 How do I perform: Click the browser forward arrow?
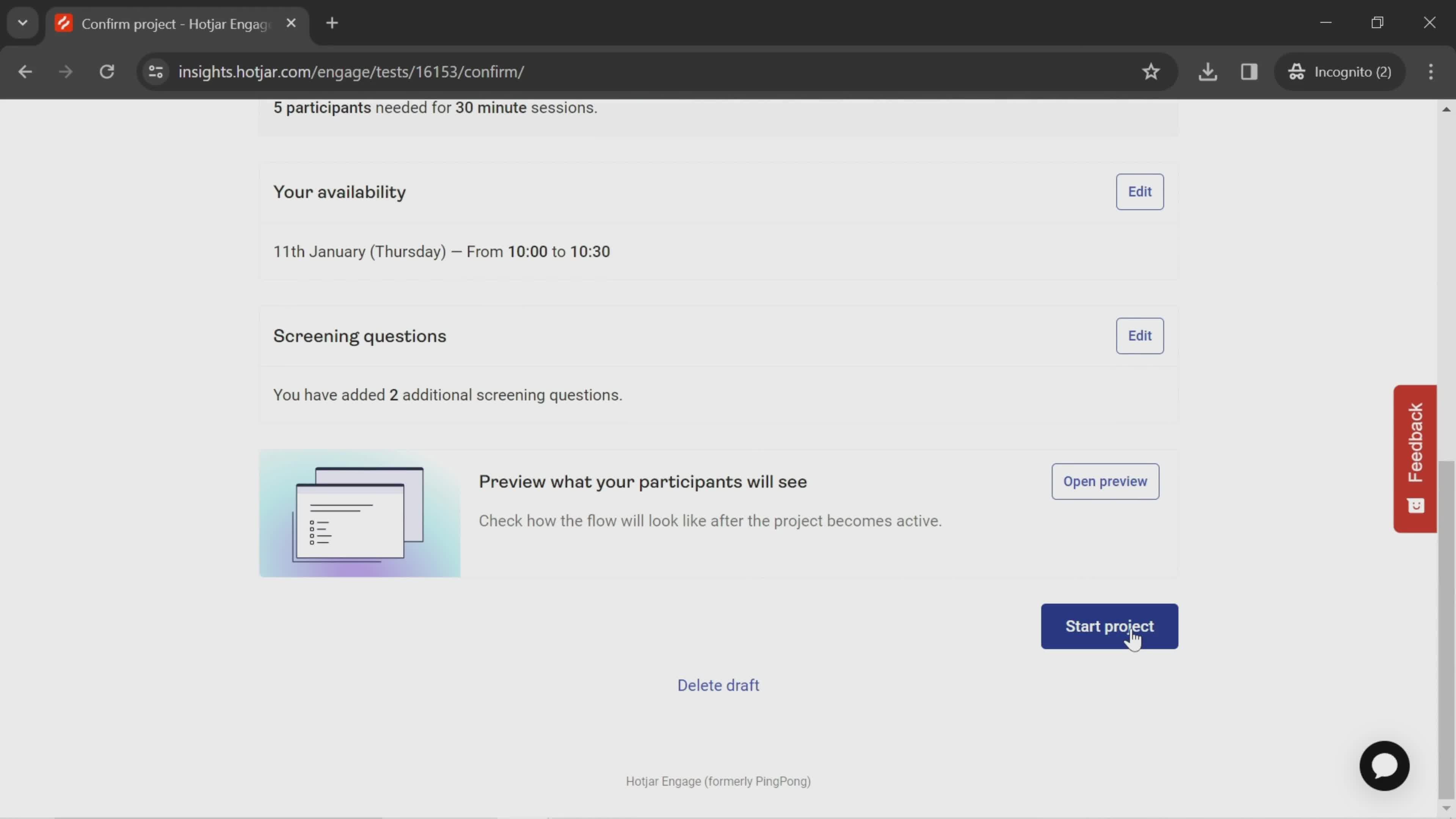click(66, 72)
